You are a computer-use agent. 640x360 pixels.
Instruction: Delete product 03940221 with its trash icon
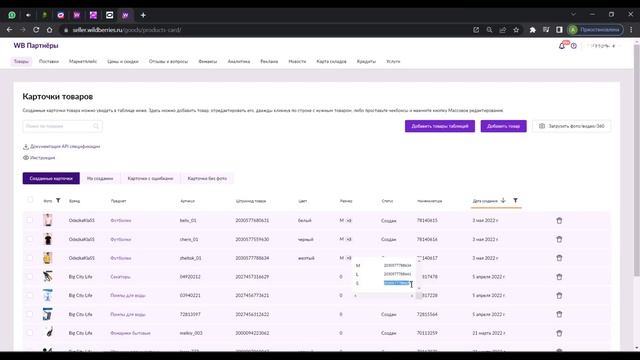click(559, 296)
